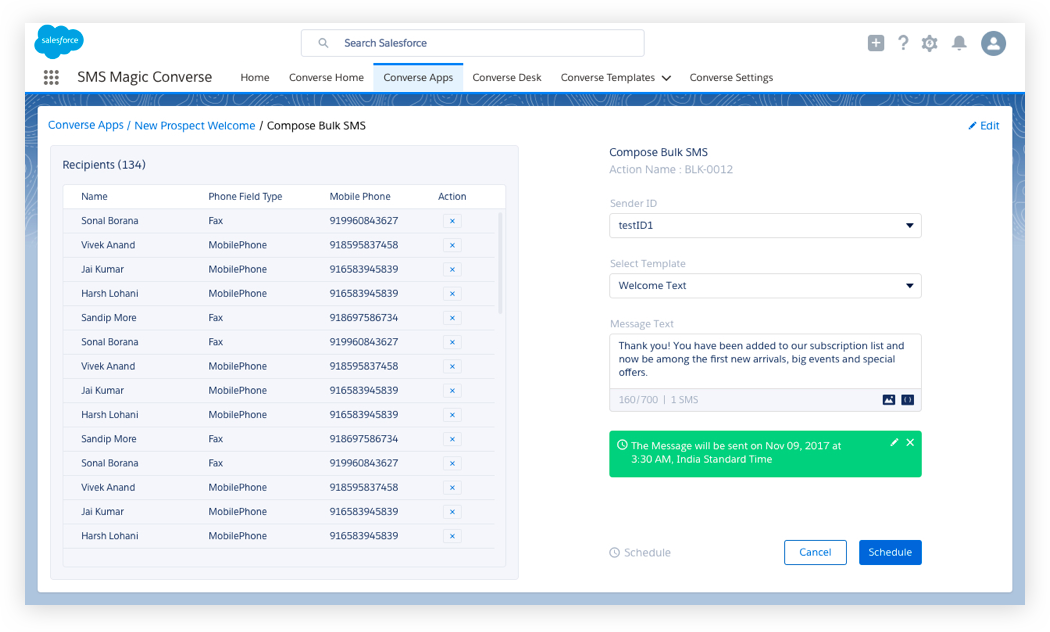Click the Converse Apps breadcrumb link
Image resolution: width=1050 pixels, height=632 pixels.
(x=86, y=125)
